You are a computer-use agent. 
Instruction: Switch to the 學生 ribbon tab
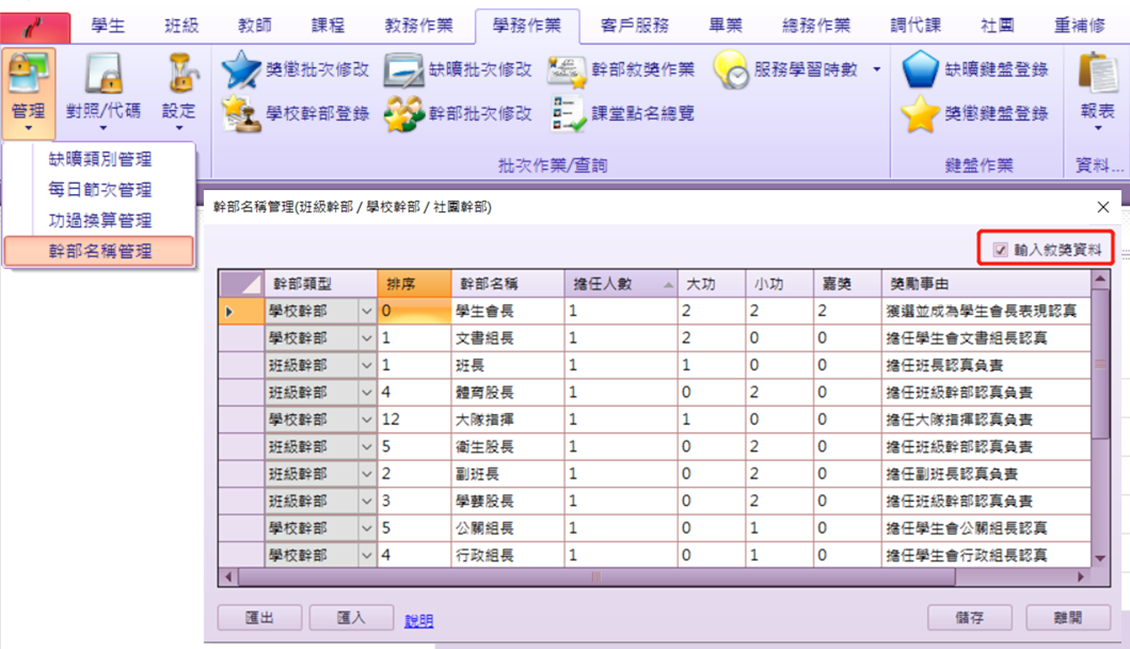tap(108, 26)
